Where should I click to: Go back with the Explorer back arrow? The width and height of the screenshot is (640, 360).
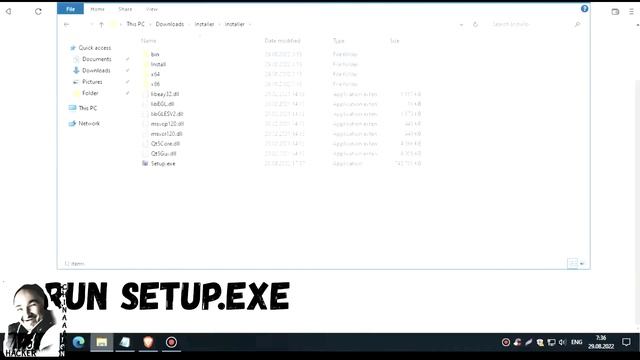point(67,24)
